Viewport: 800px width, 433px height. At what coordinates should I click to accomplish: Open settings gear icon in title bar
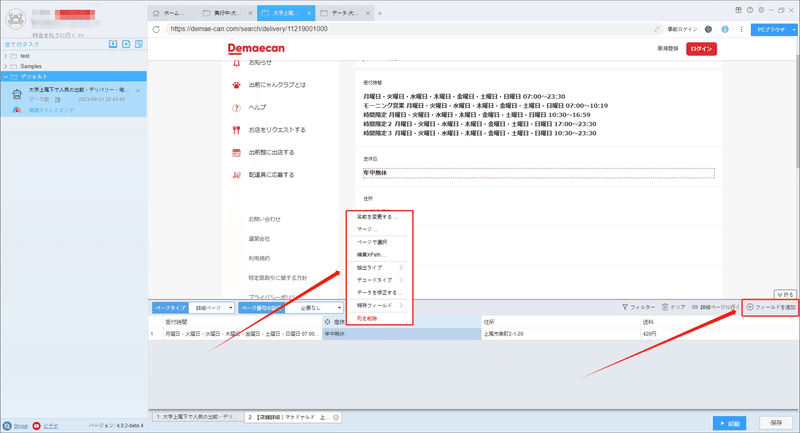click(x=761, y=10)
